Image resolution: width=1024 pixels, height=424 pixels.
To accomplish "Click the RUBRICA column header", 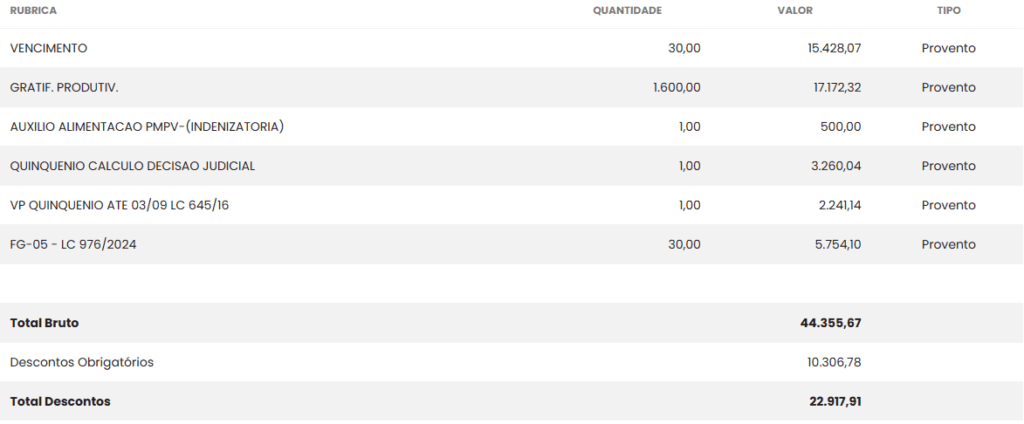I will pyautogui.click(x=33, y=10).
